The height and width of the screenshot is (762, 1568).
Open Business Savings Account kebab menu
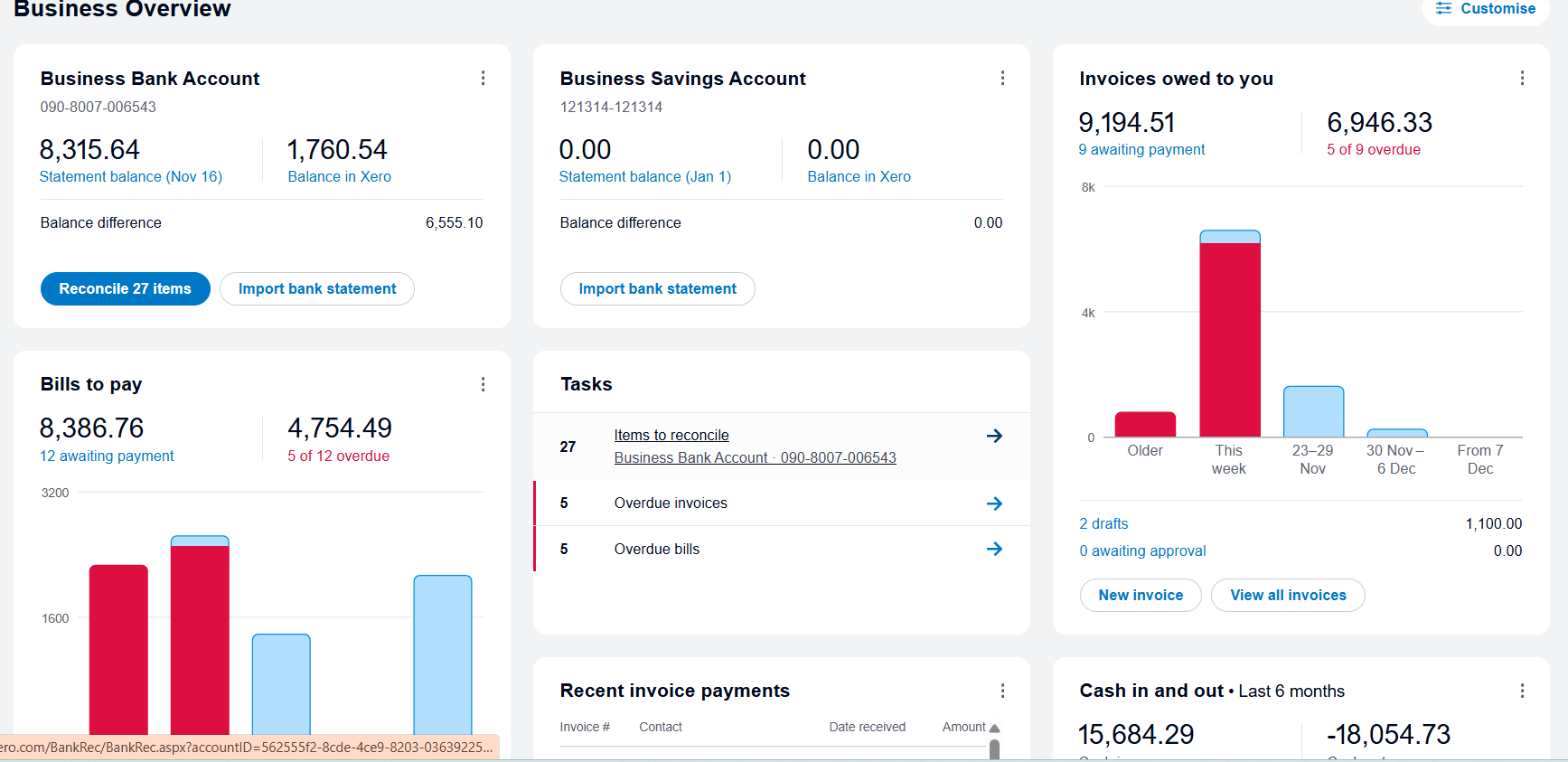pos(1002,79)
